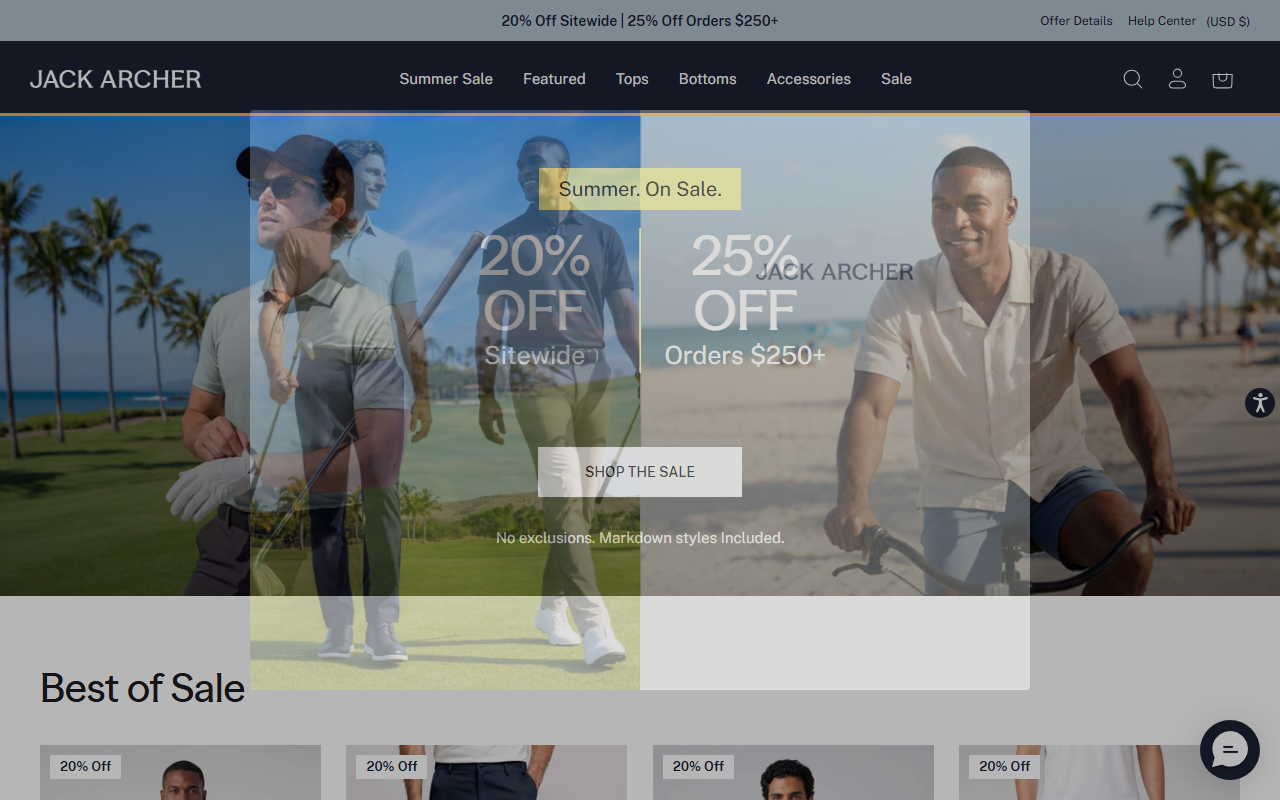Open the Featured menu
Image resolution: width=1280 pixels, height=800 pixels.
pos(554,79)
